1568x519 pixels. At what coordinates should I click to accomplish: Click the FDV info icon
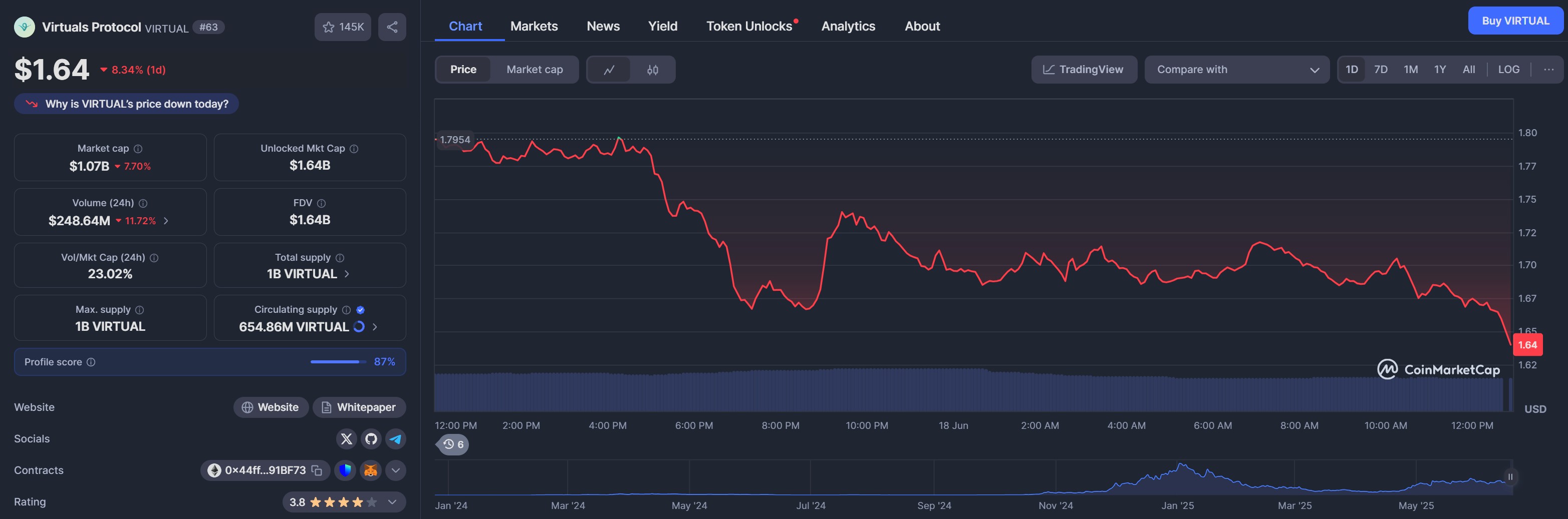322,203
